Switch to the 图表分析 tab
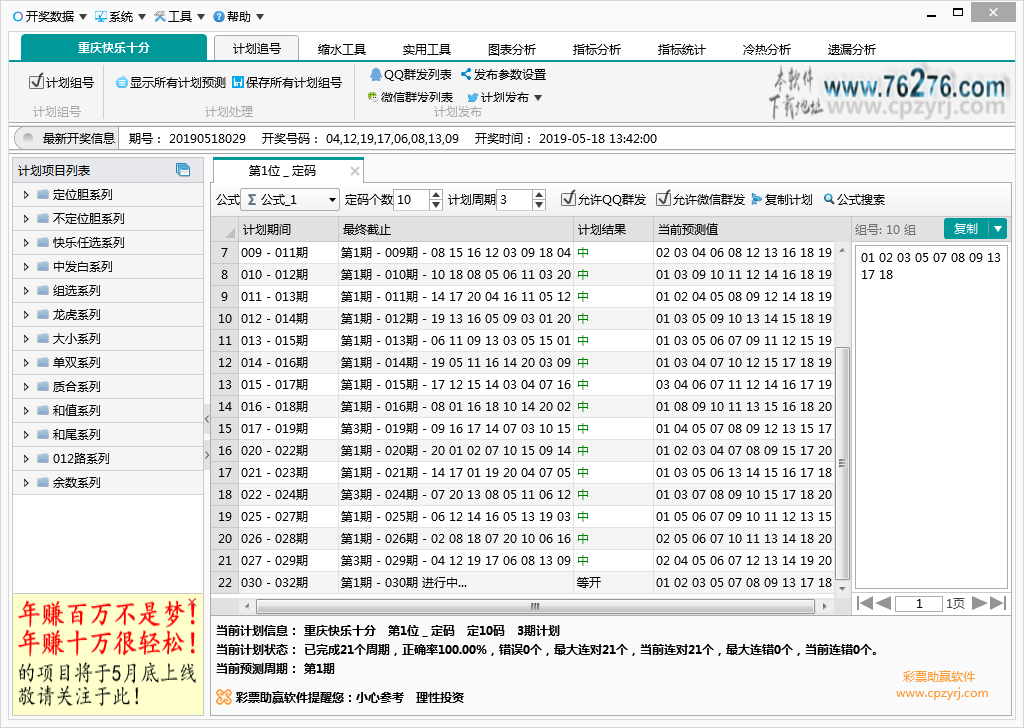The image size is (1024, 728). 511,49
